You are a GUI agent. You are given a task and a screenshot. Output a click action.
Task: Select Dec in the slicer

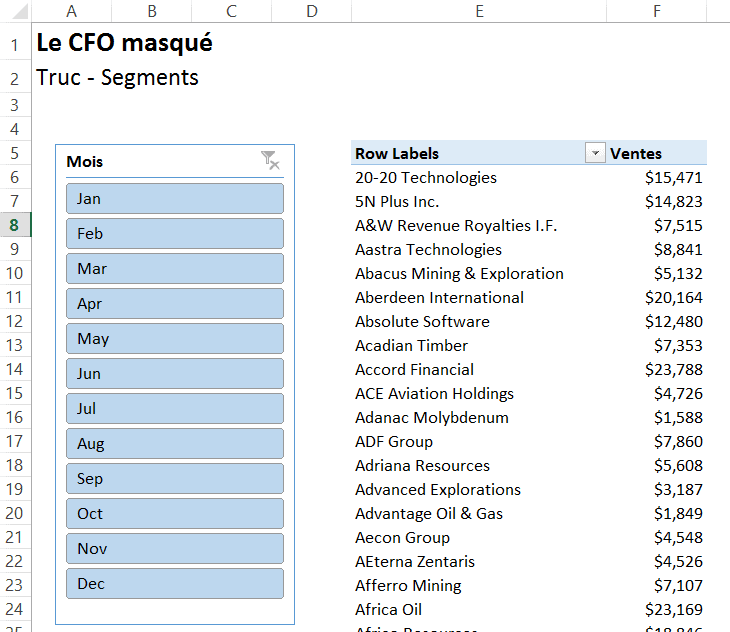pos(175,583)
